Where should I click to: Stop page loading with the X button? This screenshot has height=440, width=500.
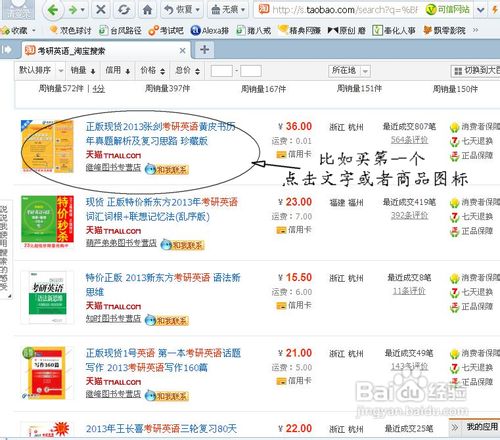point(101,9)
